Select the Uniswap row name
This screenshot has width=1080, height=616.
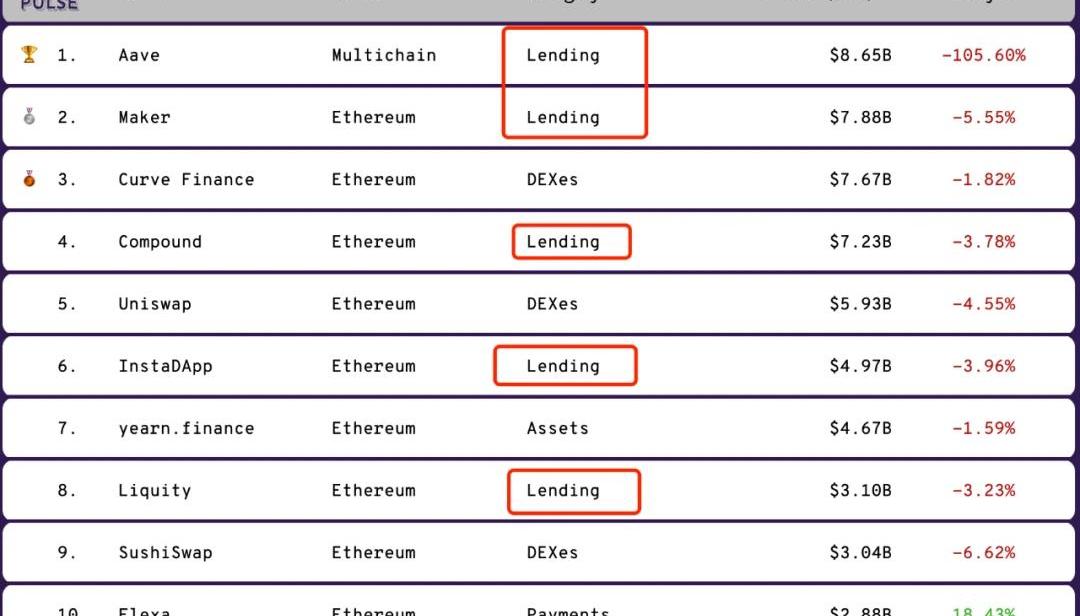pyautogui.click(x=155, y=304)
